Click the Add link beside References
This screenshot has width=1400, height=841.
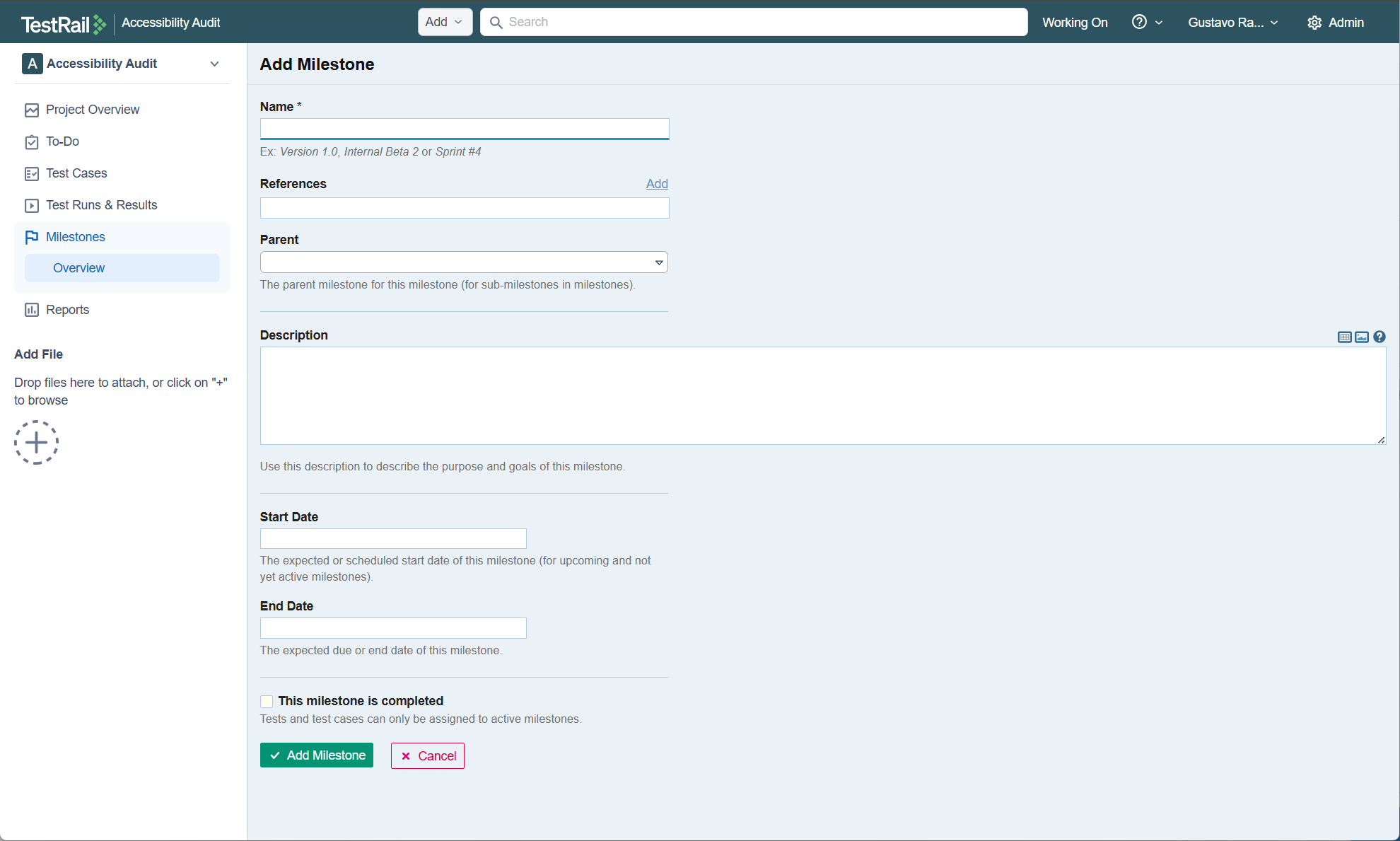[656, 184]
